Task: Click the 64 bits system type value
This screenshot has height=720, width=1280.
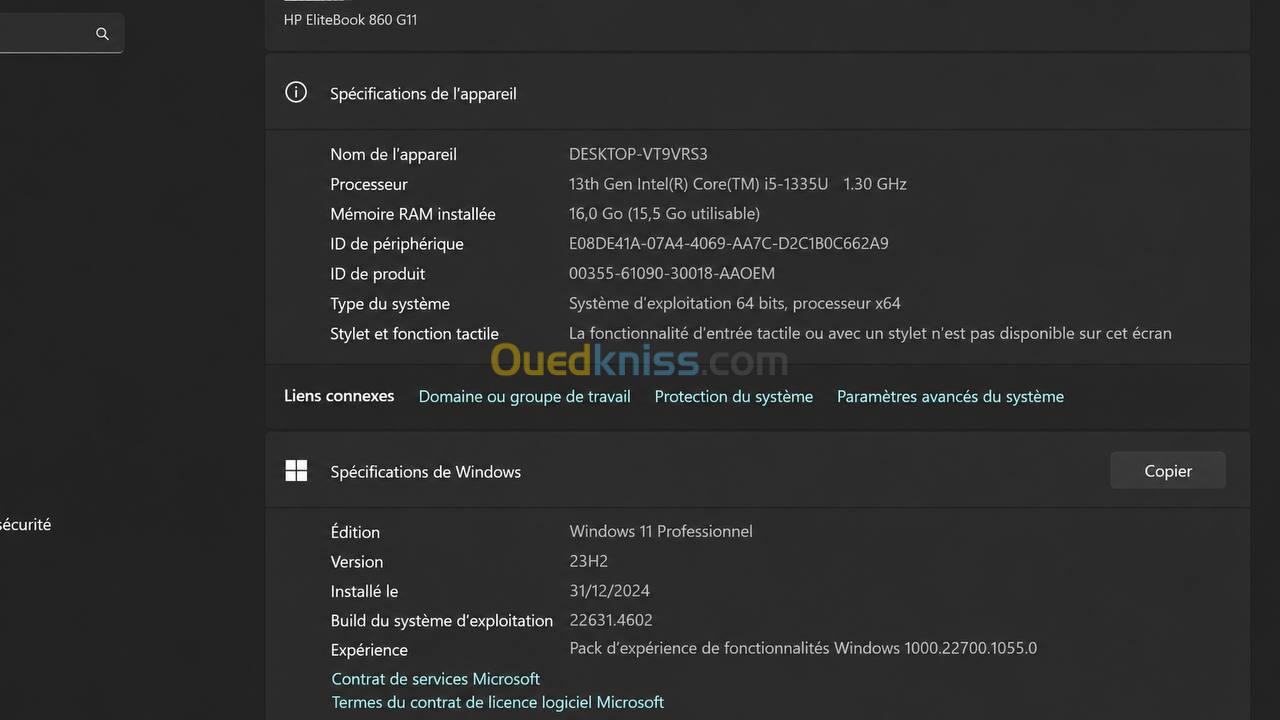Action: coord(735,304)
